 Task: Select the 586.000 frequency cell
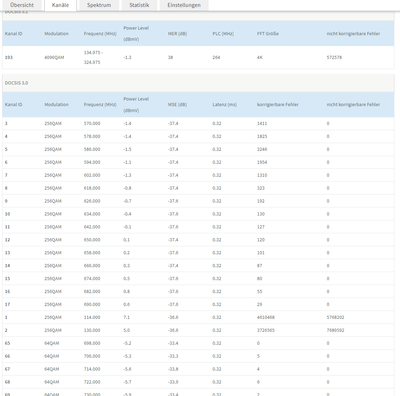point(92,149)
